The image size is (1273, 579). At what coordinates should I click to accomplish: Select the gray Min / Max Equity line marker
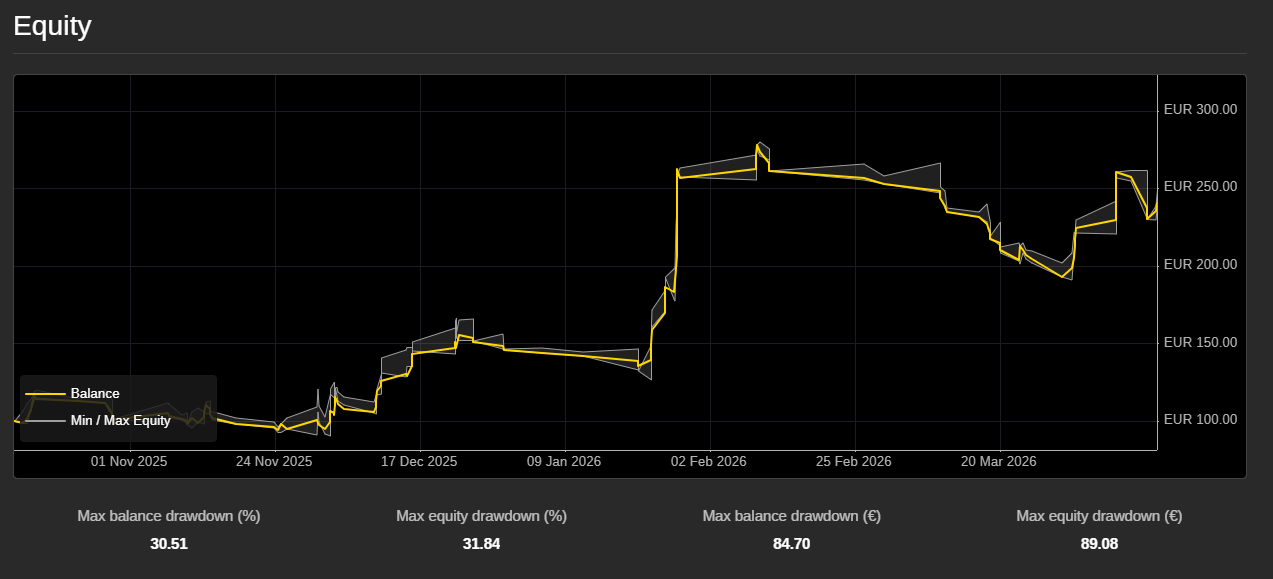(x=45, y=421)
